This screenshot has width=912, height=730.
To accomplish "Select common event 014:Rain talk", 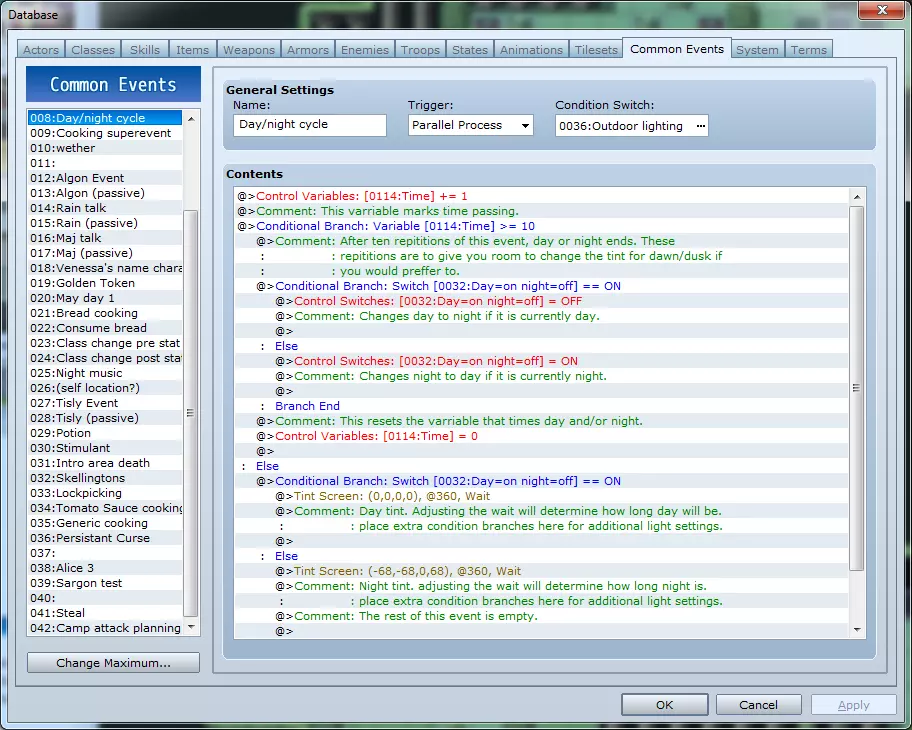I will pyautogui.click(x=68, y=208).
